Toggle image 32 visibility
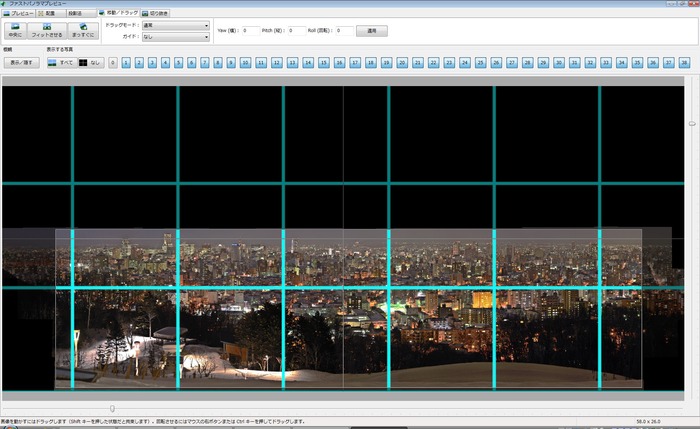Screen dimensions: 700x429 point(590,62)
